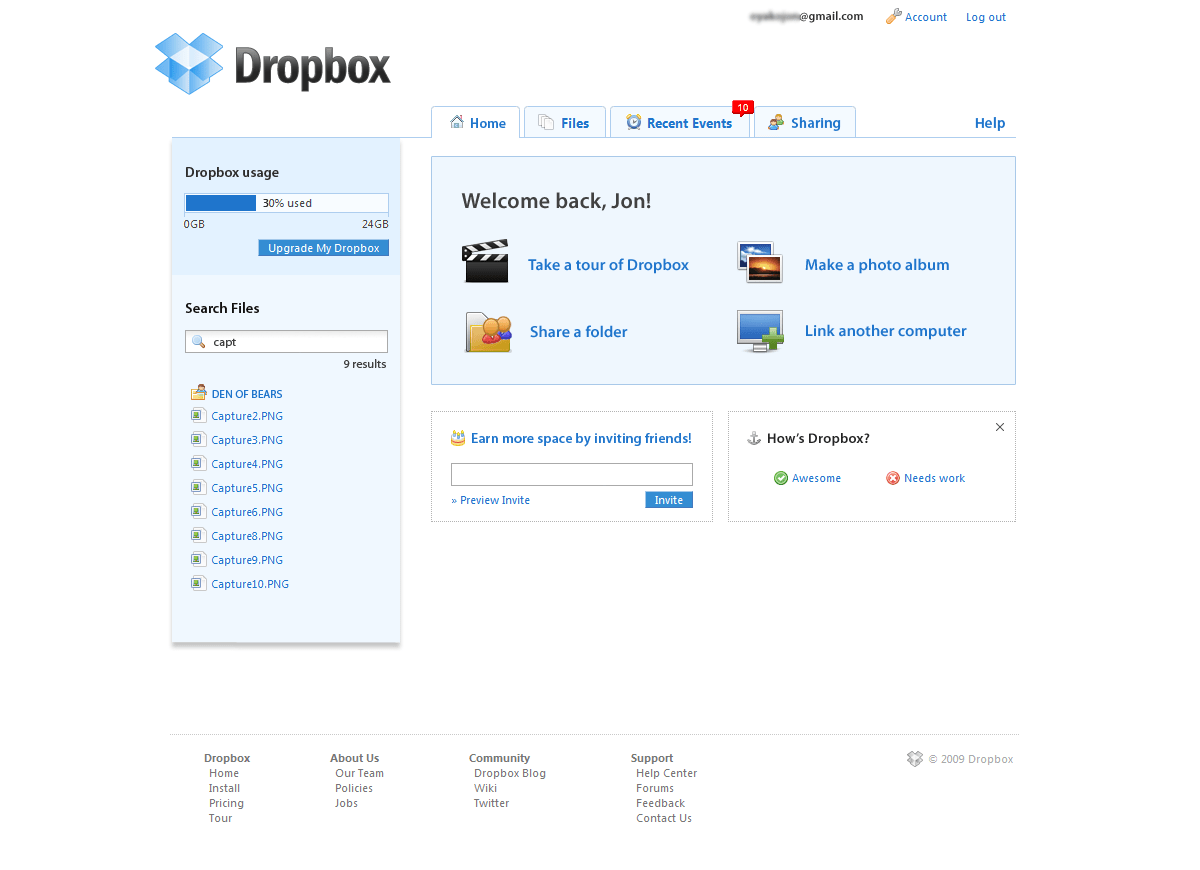Open the Files tab

coord(565,122)
